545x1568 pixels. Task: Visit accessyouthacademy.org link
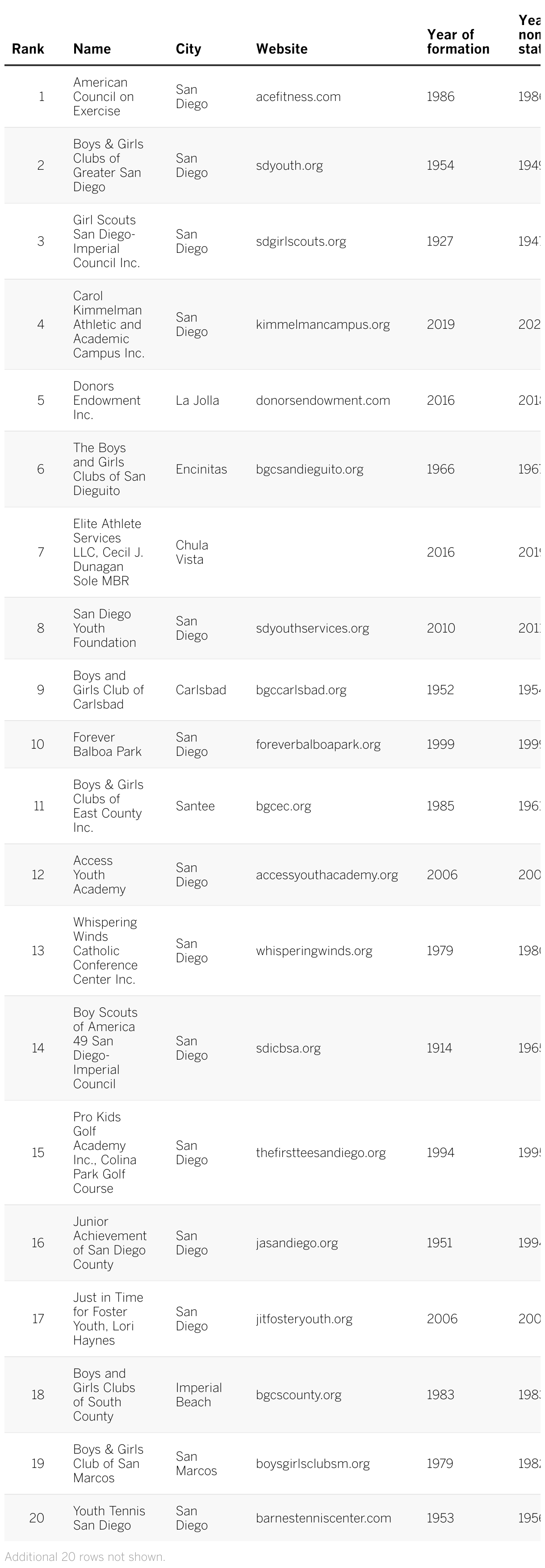(327, 875)
